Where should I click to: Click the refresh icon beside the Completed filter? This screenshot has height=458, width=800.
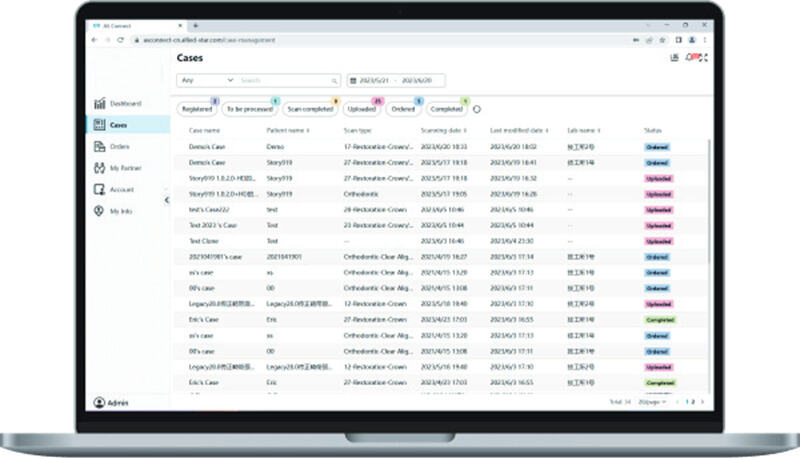tap(477, 109)
